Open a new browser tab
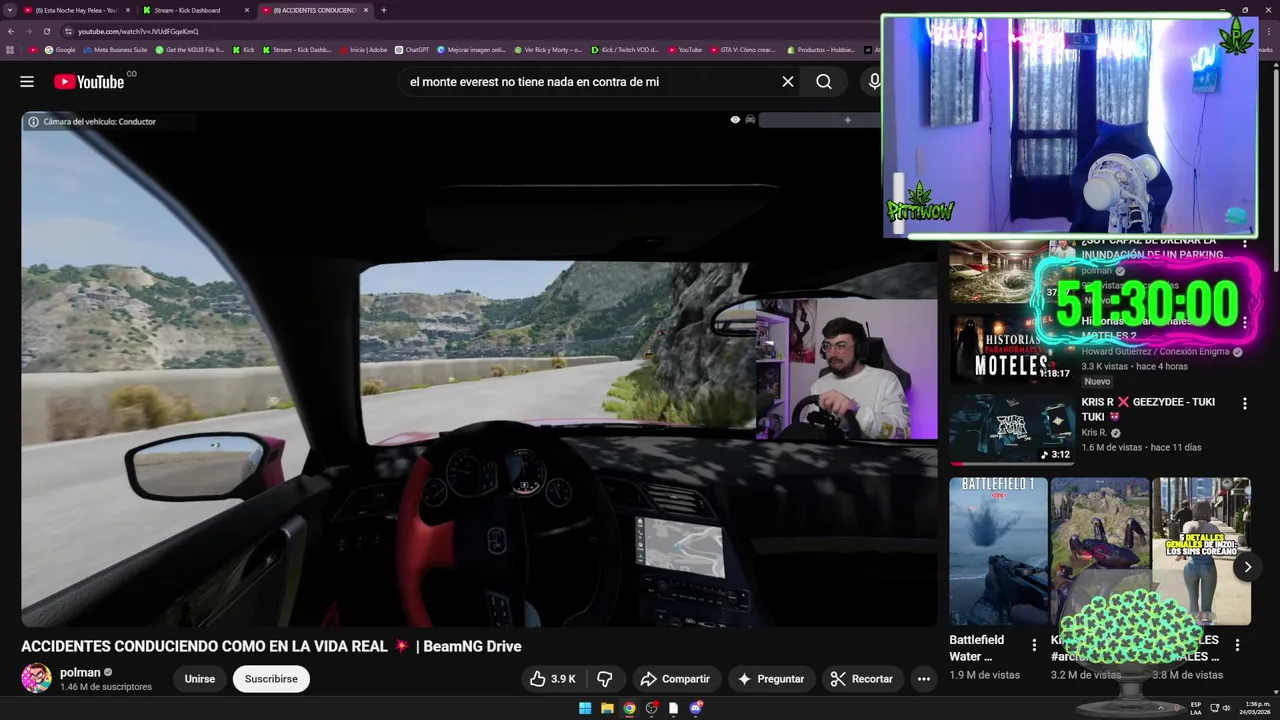1280x720 pixels. (x=384, y=10)
